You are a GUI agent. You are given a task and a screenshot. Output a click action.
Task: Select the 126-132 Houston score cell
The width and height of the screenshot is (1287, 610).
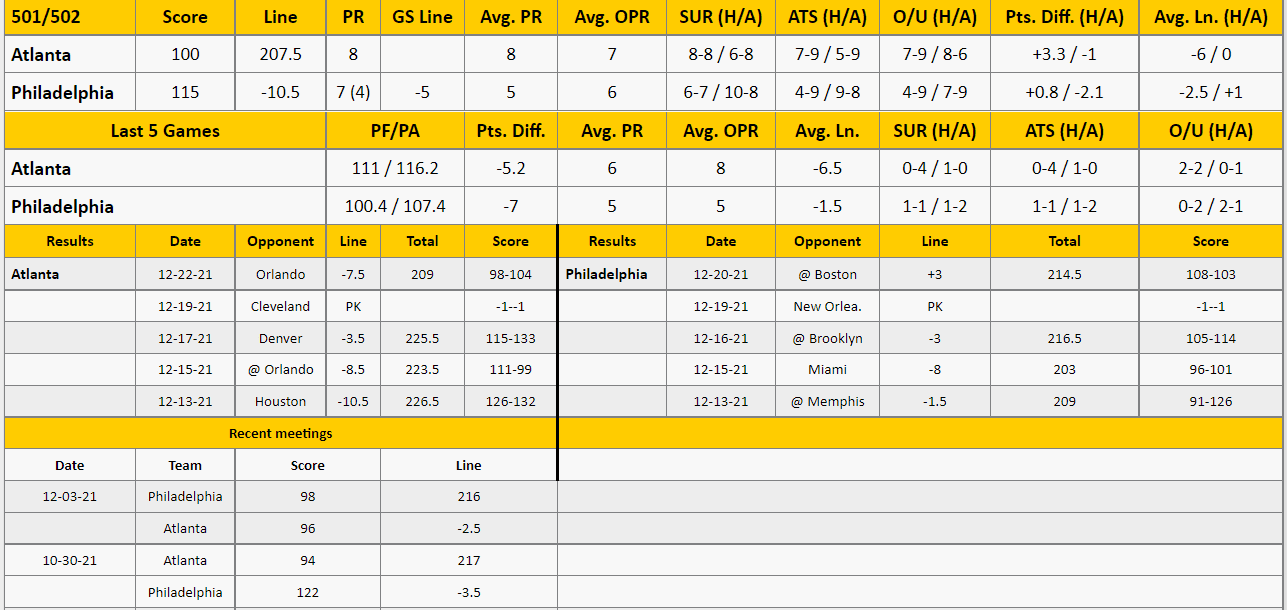tap(510, 401)
